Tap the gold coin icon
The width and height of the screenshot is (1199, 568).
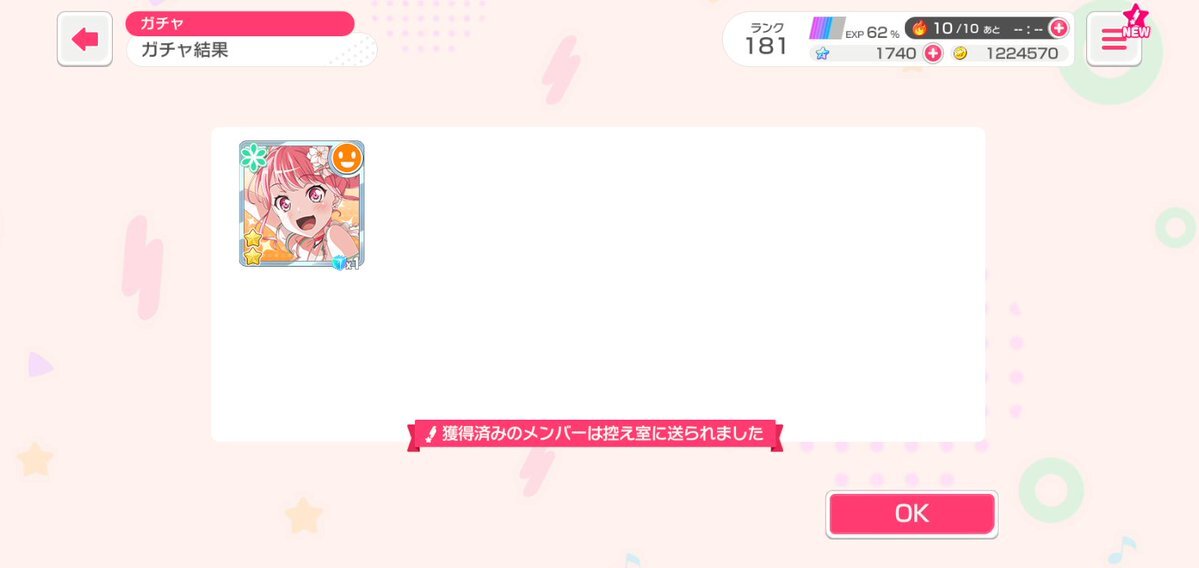(x=960, y=54)
